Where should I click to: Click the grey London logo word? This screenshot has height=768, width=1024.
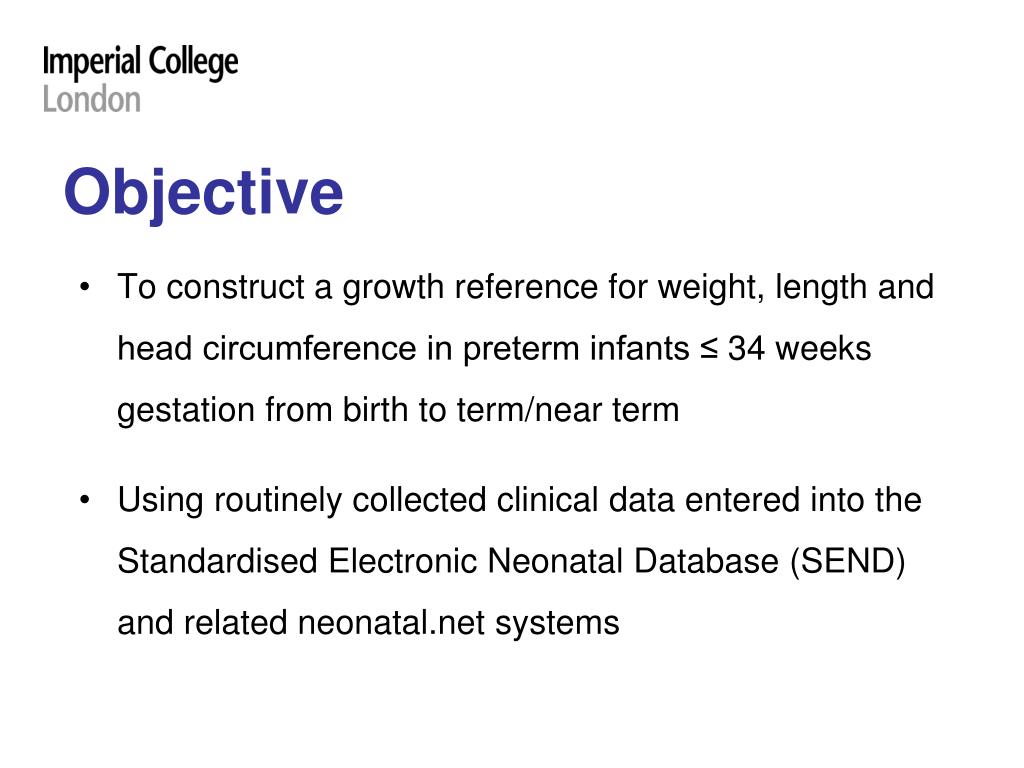91,101
